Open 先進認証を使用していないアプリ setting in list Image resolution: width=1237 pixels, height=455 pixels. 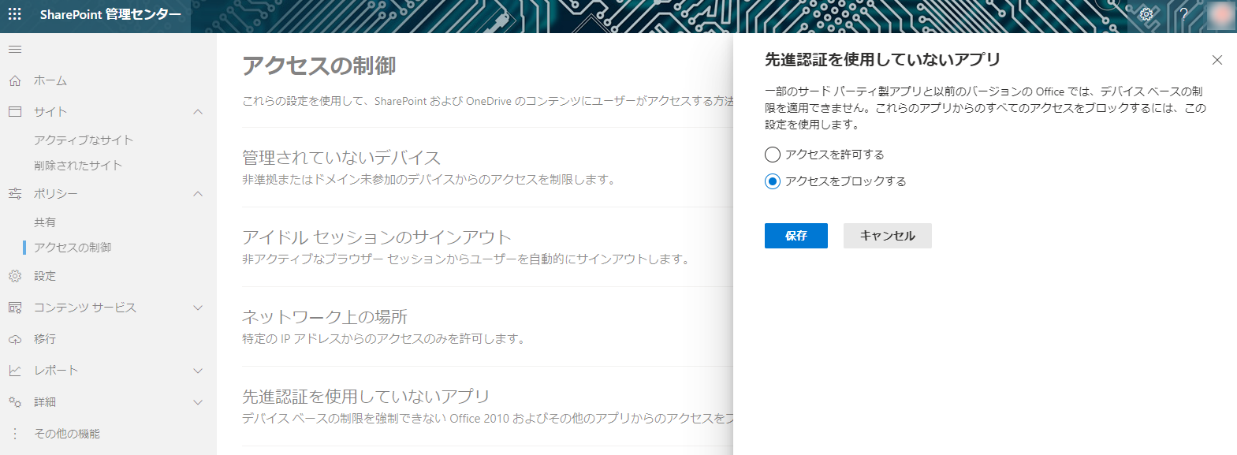[366, 396]
